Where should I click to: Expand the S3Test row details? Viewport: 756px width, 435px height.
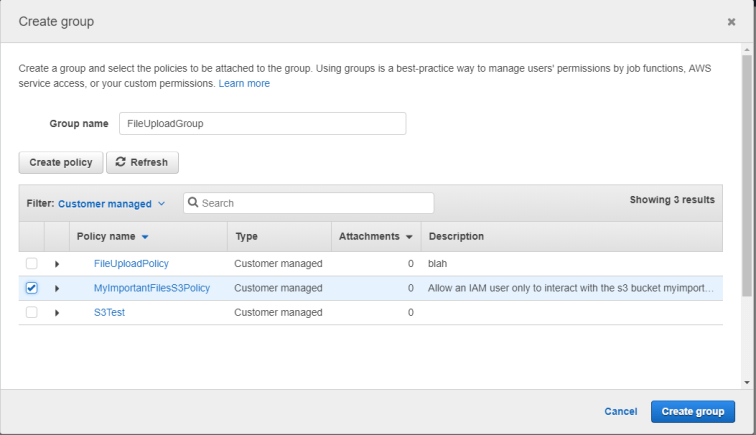point(57,313)
